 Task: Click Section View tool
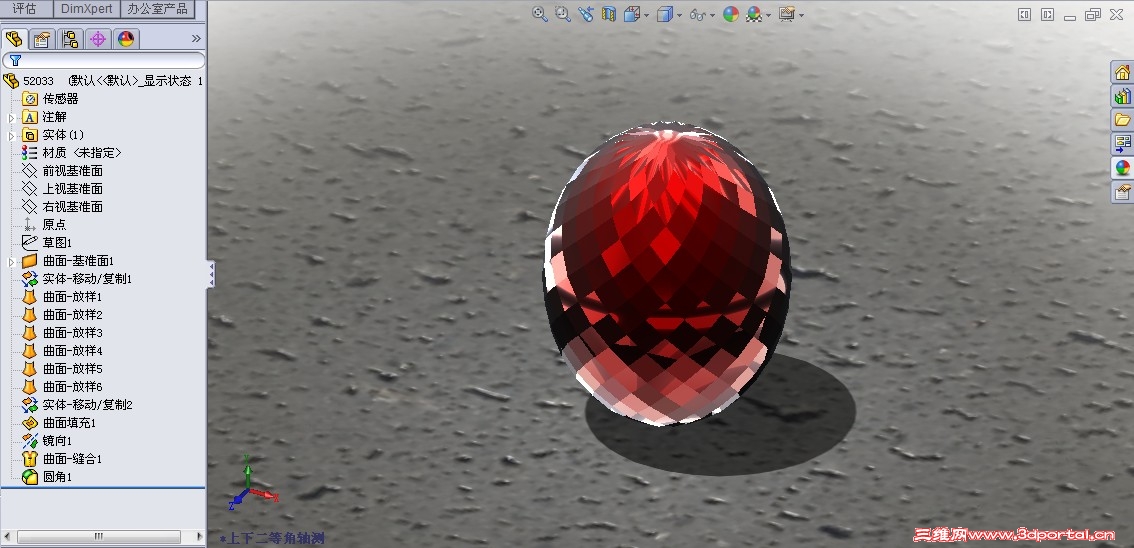[609, 14]
